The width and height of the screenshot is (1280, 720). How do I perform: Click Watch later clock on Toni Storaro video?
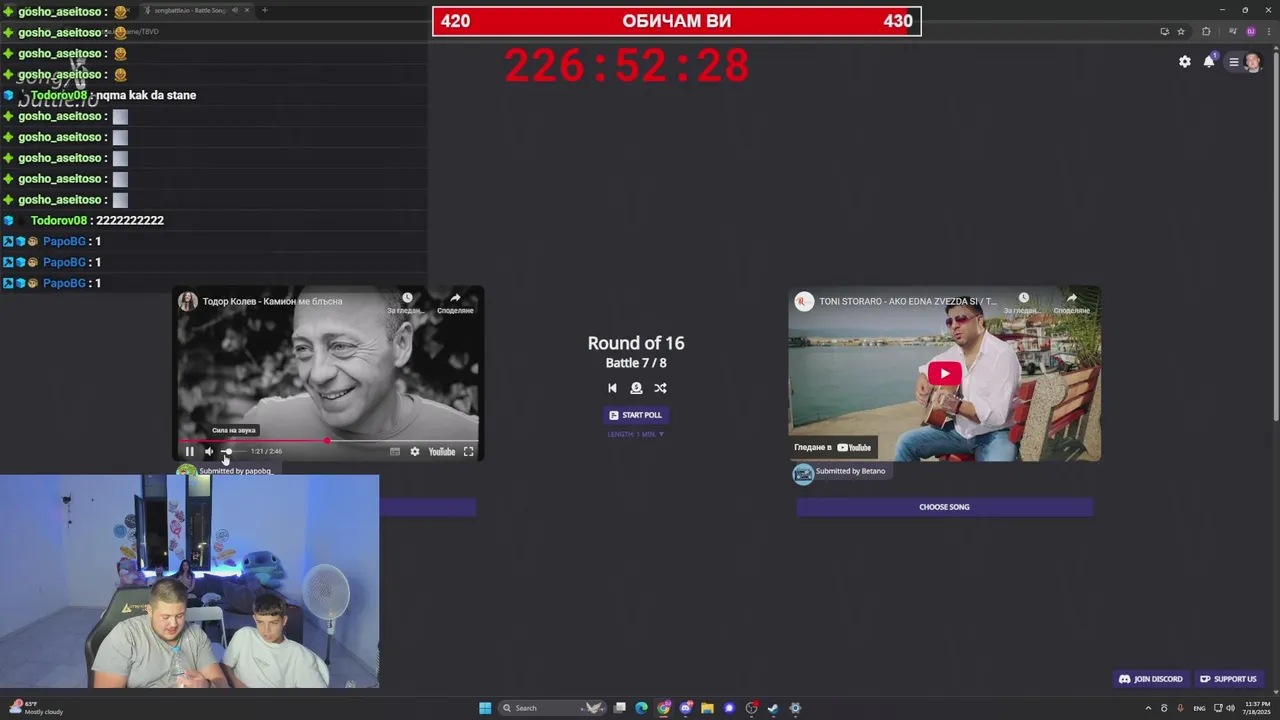pos(1023,298)
